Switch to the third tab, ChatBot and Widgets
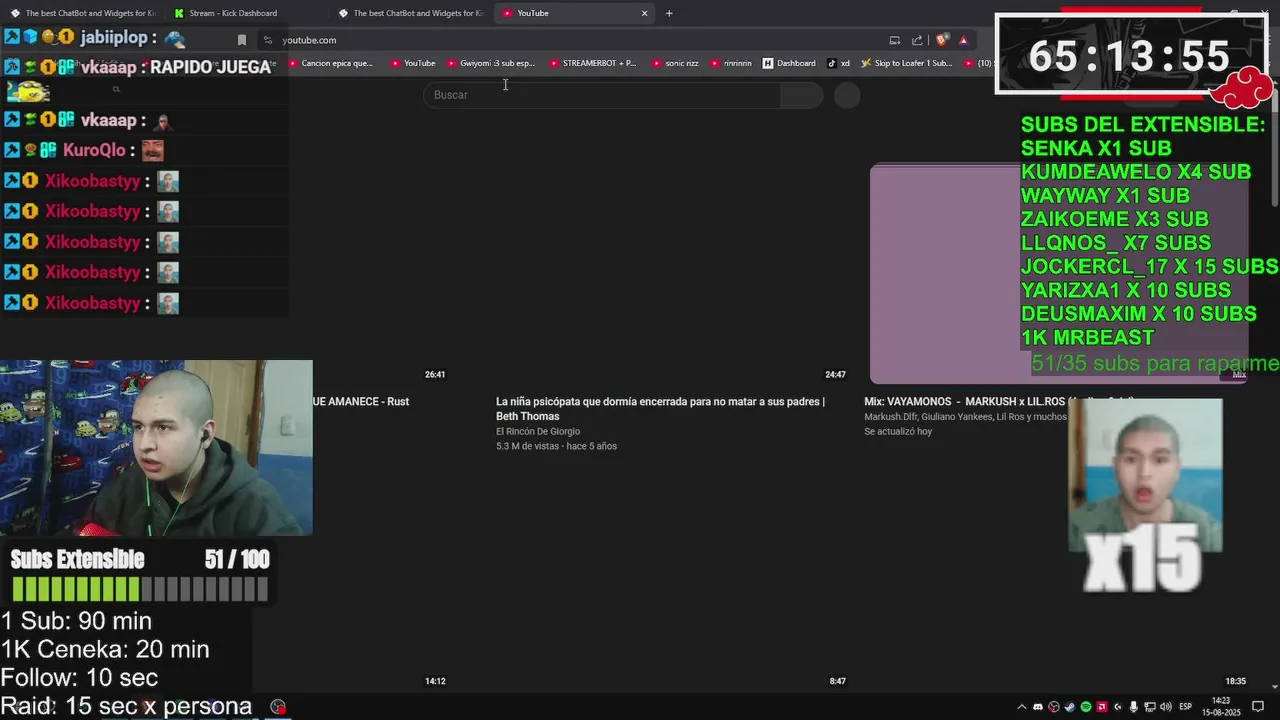The image size is (1280, 720). [410, 13]
